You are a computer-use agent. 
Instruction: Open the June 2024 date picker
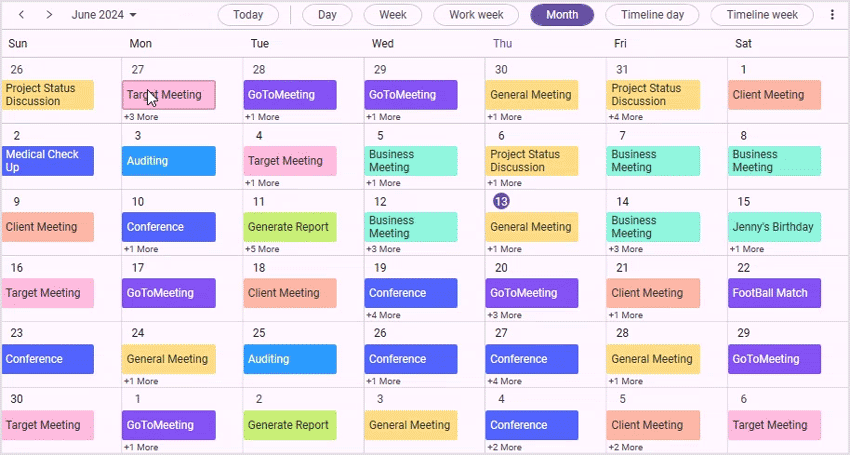click(104, 15)
